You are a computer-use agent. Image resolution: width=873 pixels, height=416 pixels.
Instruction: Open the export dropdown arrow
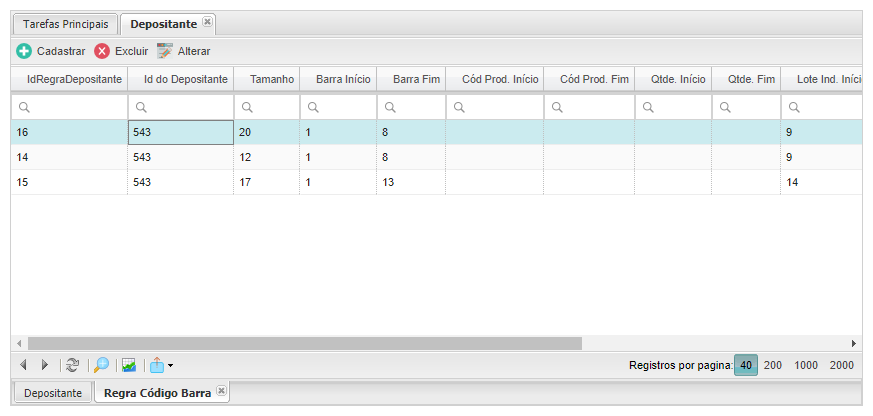(171, 366)
